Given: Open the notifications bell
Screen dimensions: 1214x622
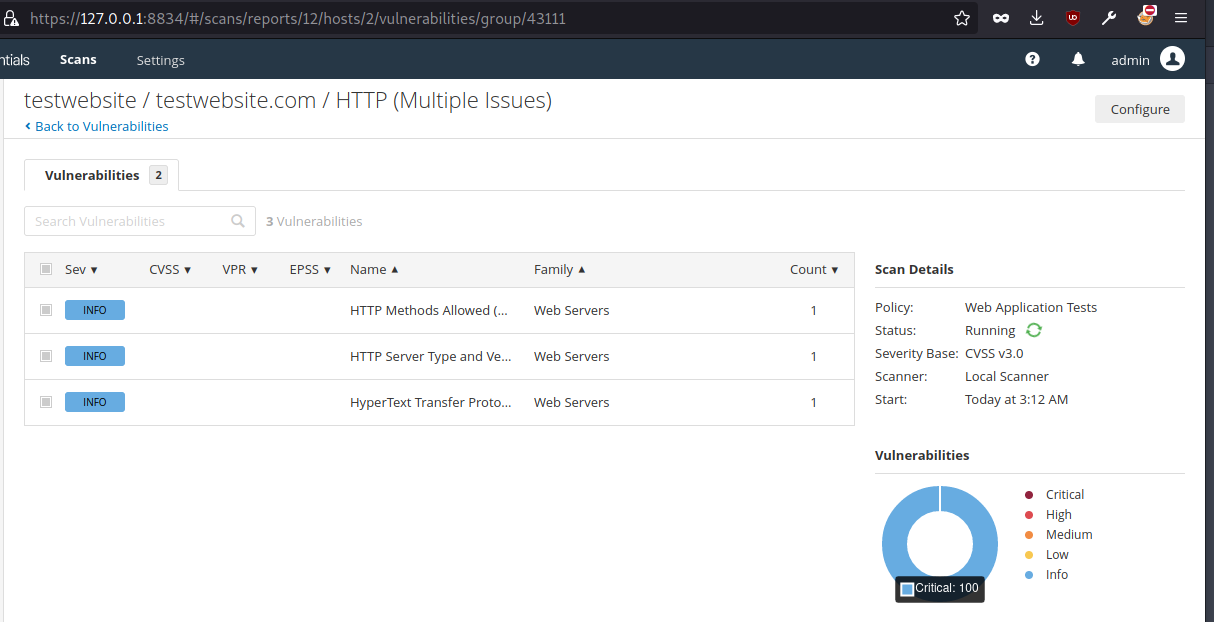Looking at the screenshot, I should click(1078, 60).
